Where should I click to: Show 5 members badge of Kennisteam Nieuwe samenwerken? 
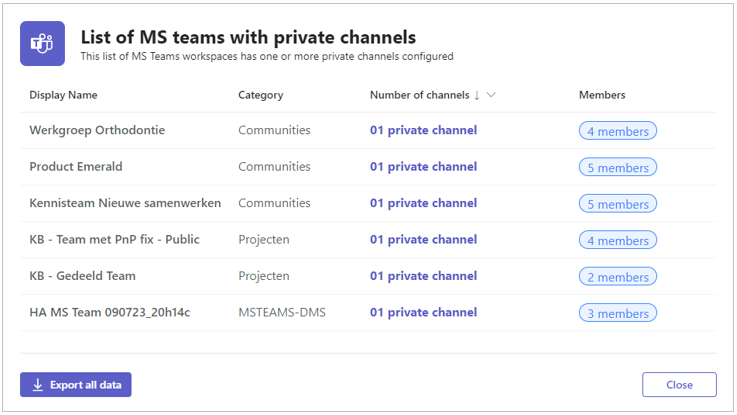point(618,204)
